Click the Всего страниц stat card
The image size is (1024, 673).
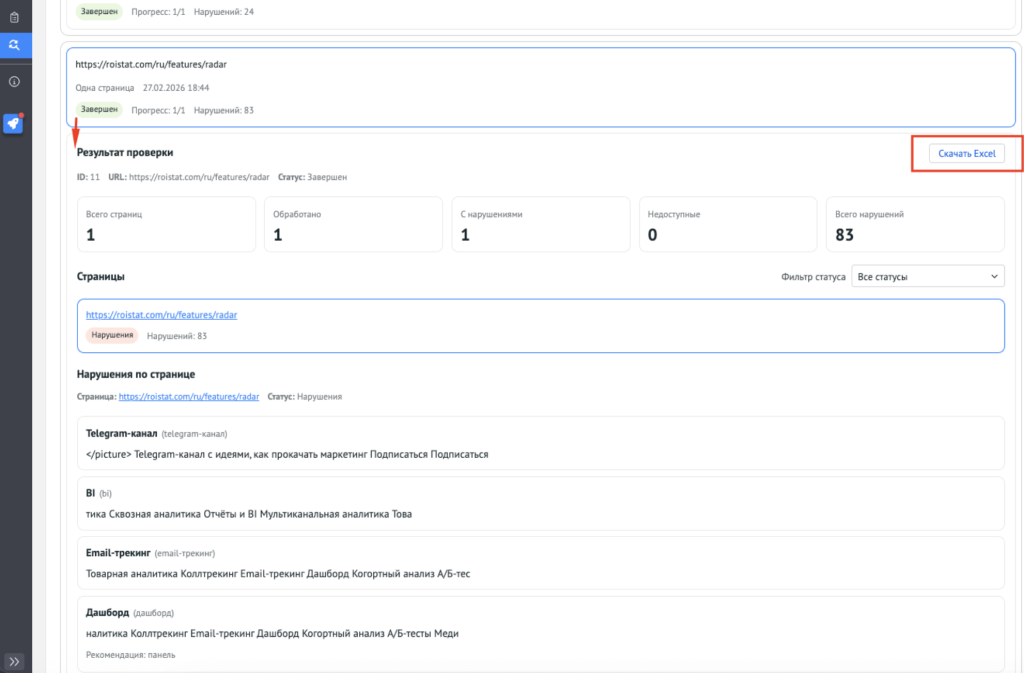pyautogui.click(x=166, y=224)
